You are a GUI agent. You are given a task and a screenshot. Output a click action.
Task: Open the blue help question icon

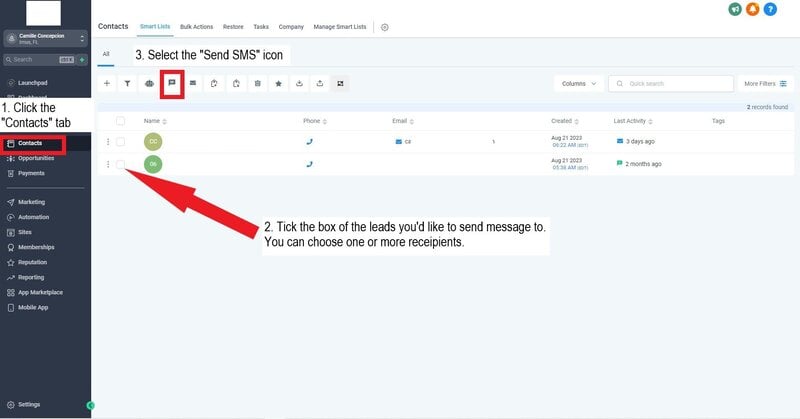[x=770, y=9]
